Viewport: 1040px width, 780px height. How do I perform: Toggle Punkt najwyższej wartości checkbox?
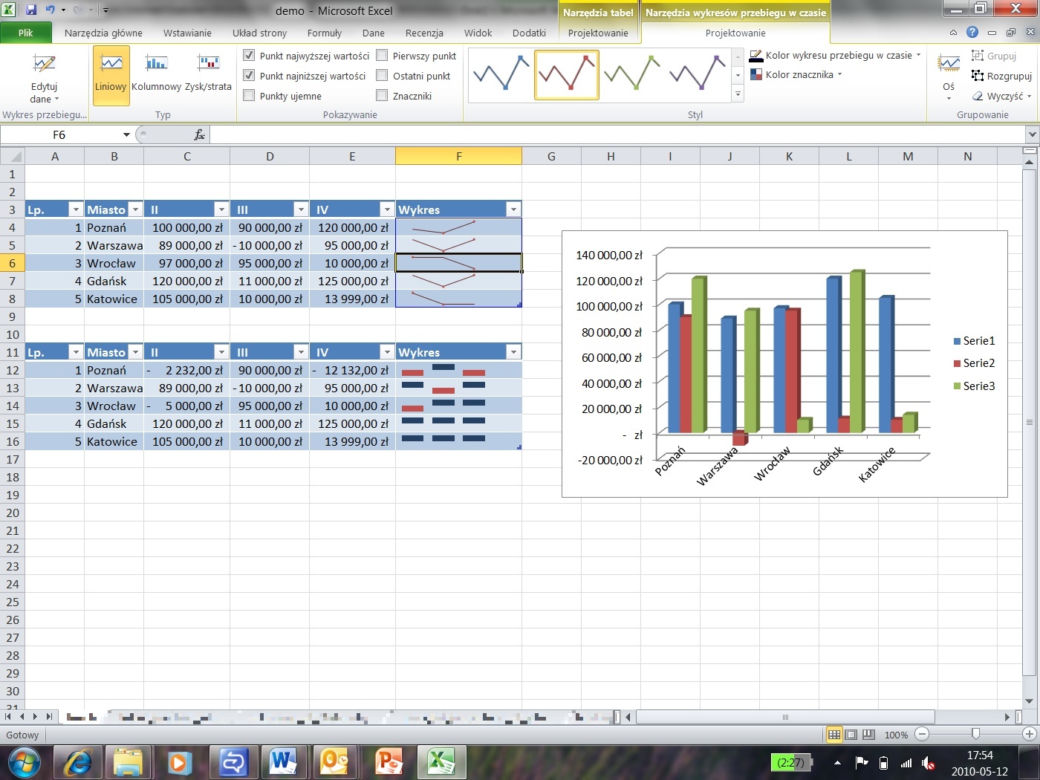(x=249, y=55)
